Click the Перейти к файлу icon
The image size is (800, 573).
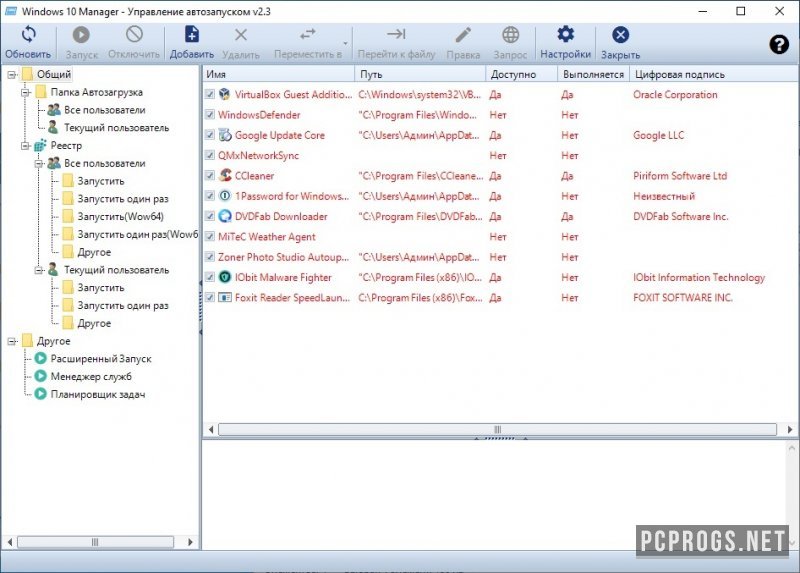(x=396, y=34)
